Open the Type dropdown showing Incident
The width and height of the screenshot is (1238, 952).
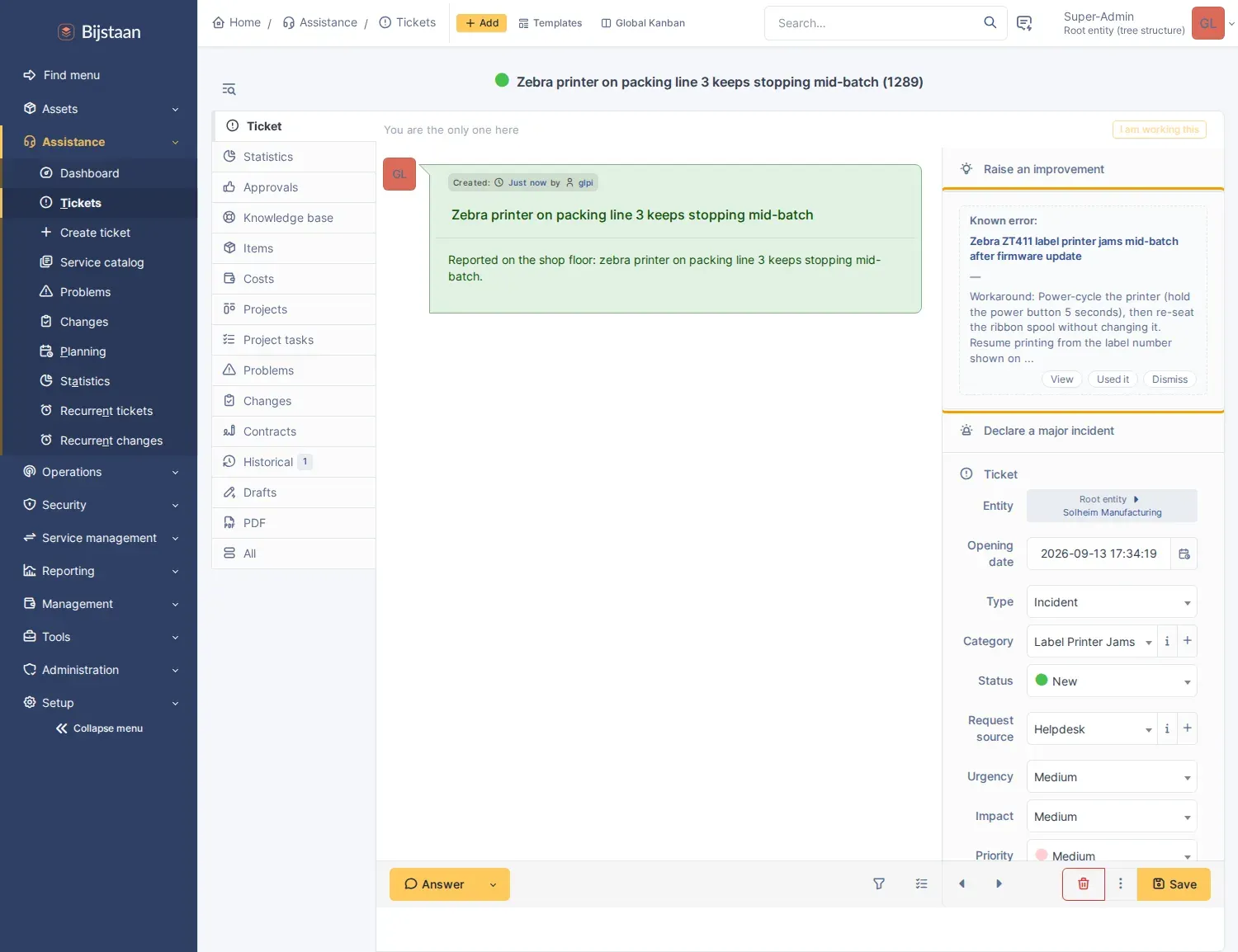(1112, 602)
